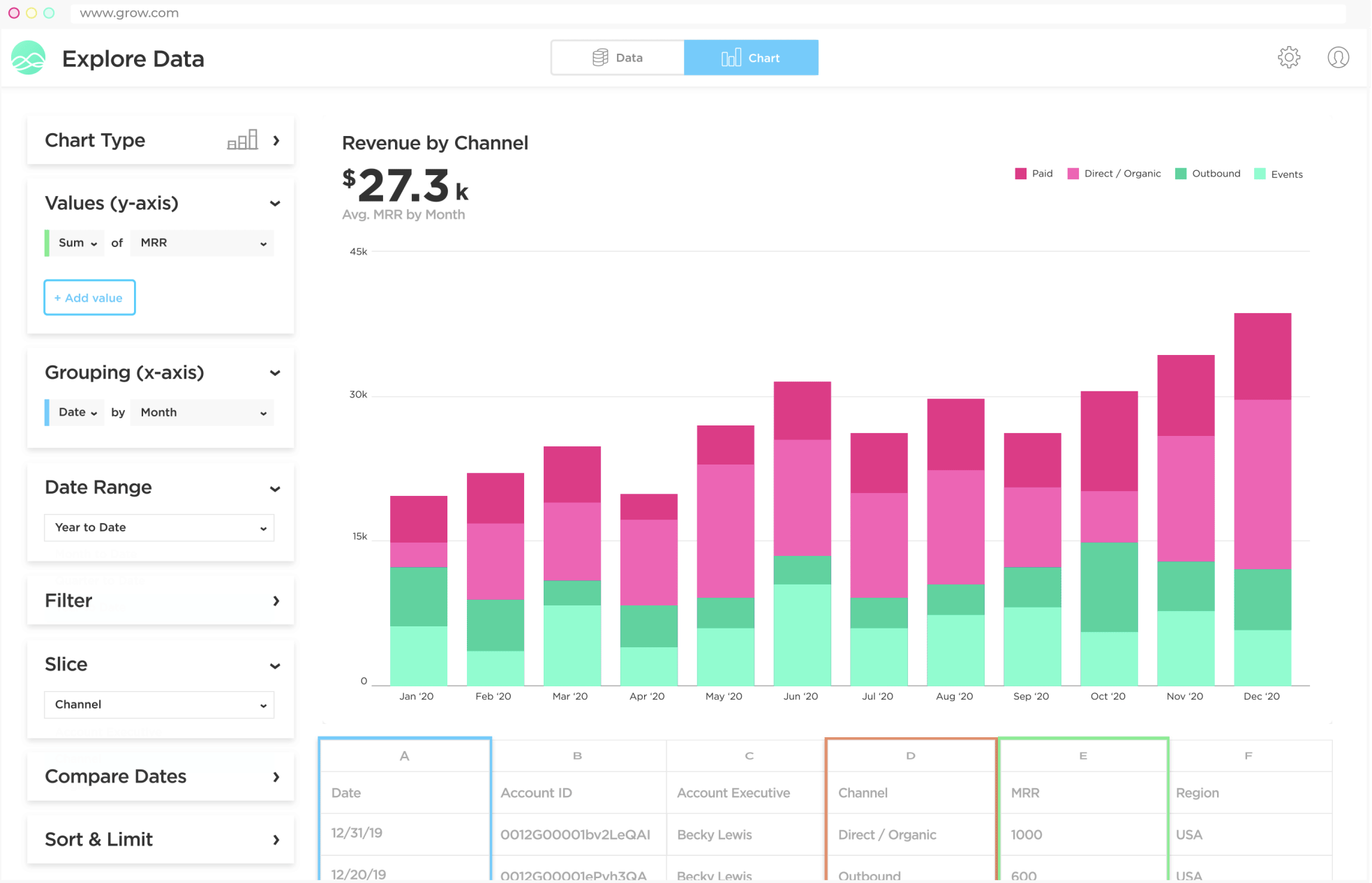1372x883 pixels.
Task: Toggle Outbound series in legend
Action: [x=1215, y=174]
